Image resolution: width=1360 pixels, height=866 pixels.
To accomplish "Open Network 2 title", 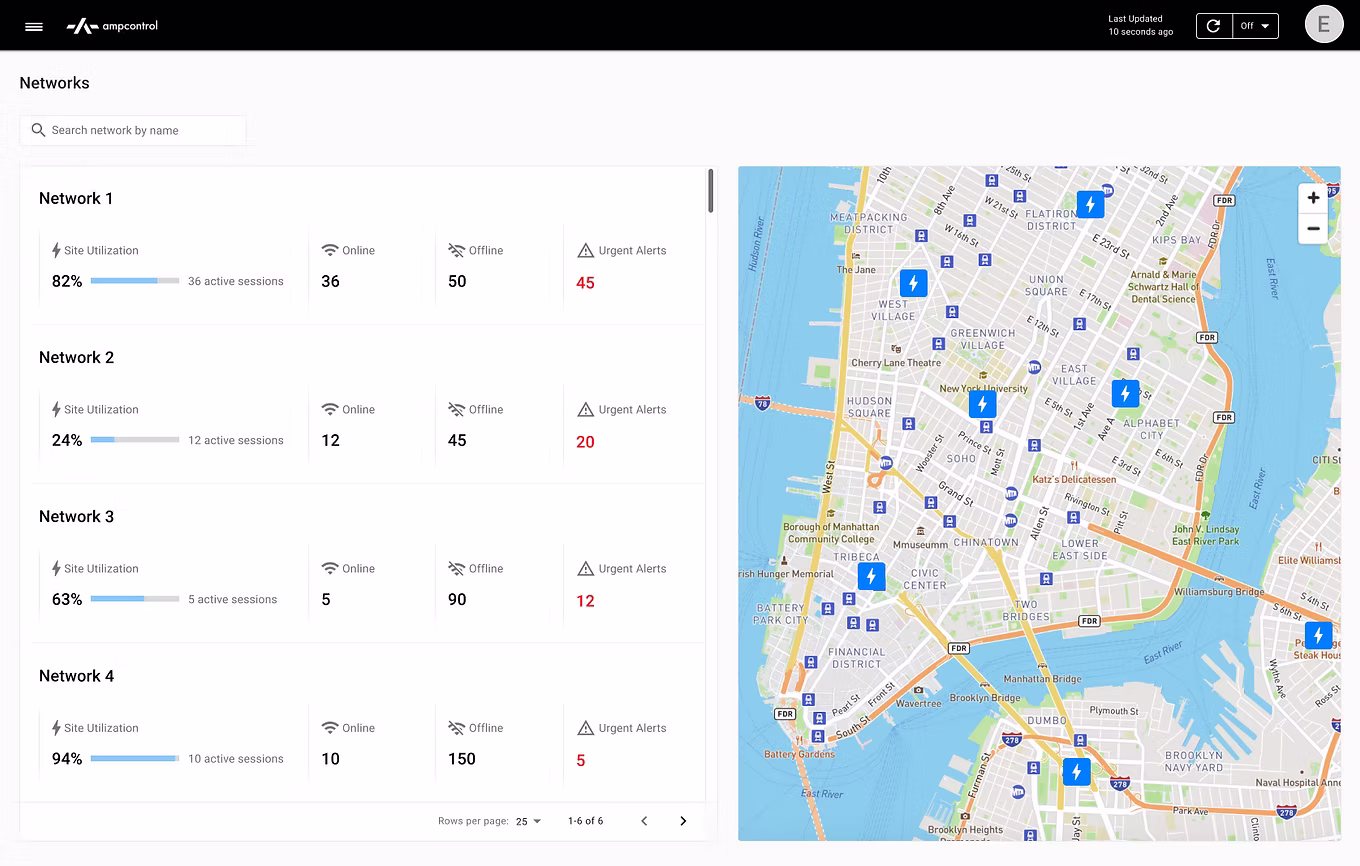I will (x=76, y=357).
